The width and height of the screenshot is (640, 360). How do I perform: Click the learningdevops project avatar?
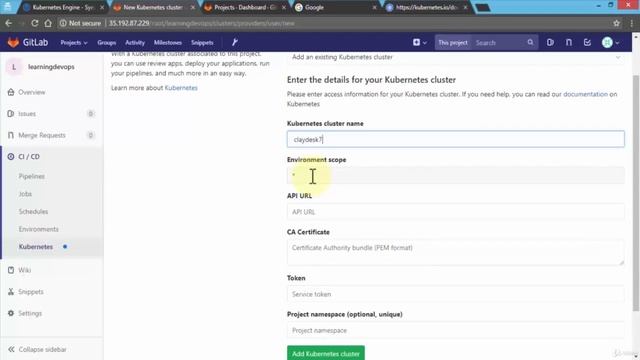14,67
